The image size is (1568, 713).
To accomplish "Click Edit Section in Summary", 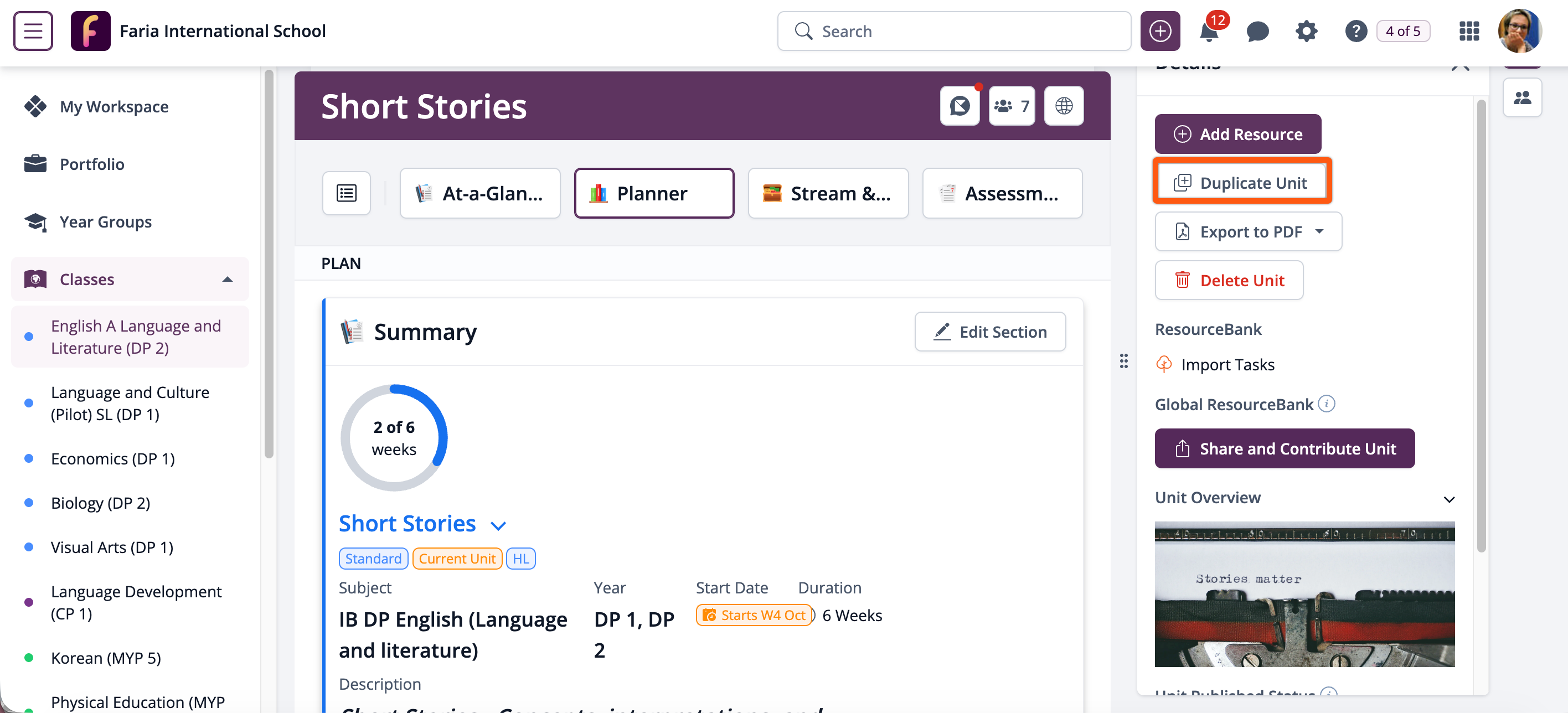I will tap(990, 332).
